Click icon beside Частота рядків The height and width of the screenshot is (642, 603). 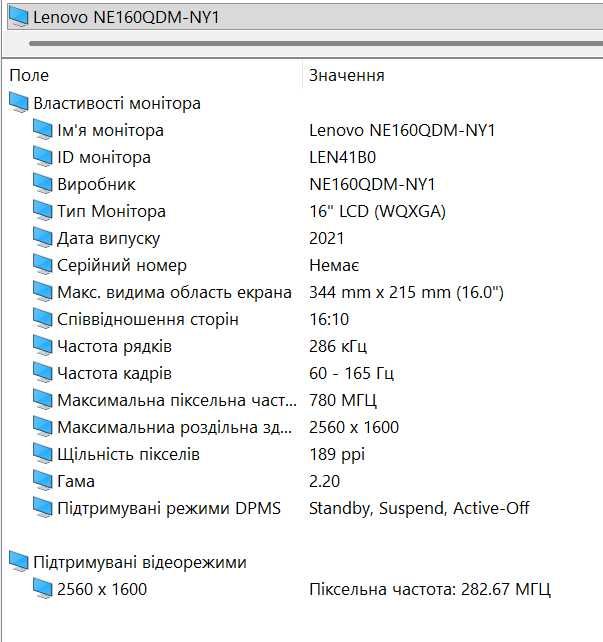tap(43, 346)
